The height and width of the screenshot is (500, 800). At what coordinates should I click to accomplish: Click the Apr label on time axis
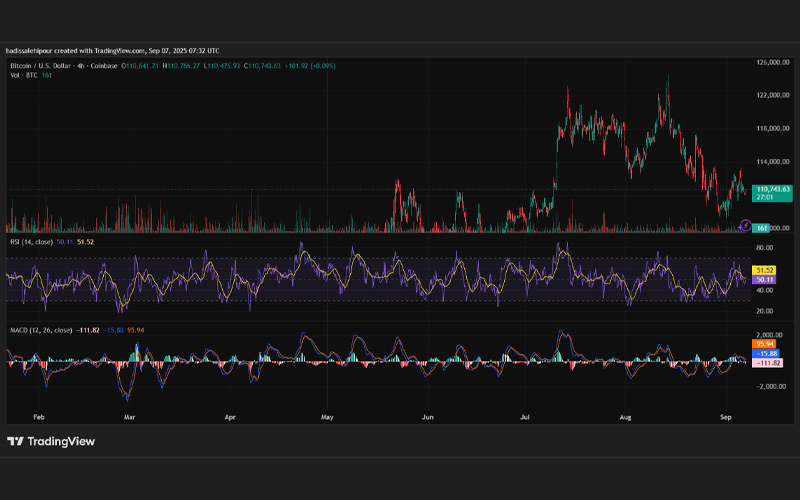click(230, 417)
